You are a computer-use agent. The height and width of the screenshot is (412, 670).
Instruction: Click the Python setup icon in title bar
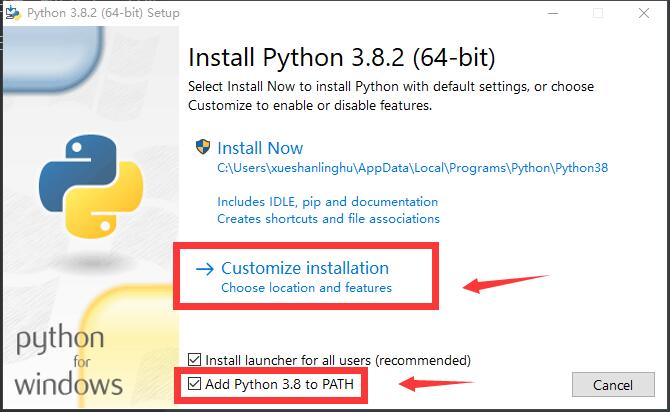[13, 12]
